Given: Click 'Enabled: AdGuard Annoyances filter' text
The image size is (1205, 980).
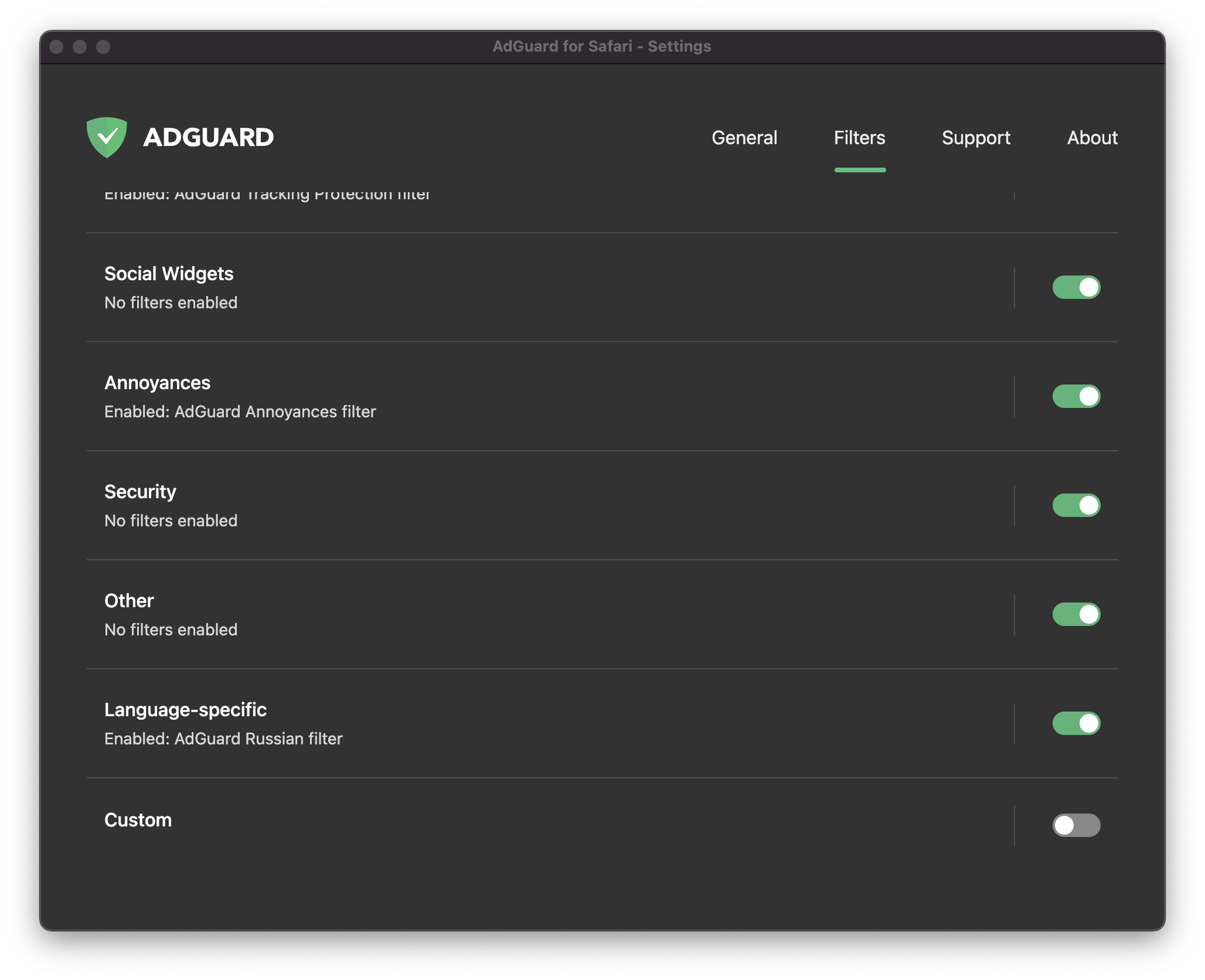Looking at the screenshot, I should tap(240, 411).
